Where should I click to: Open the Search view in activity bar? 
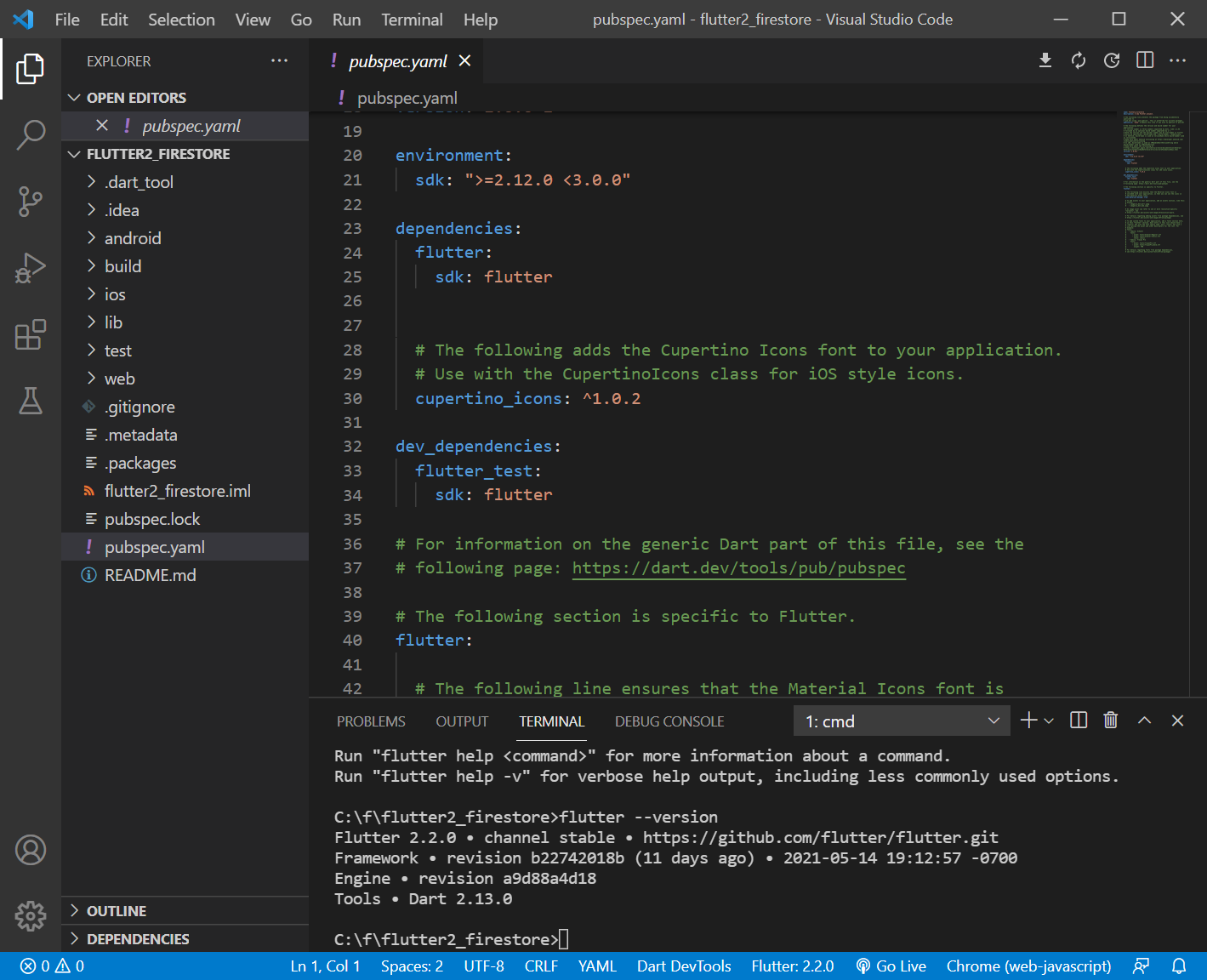tap(31, 134)
